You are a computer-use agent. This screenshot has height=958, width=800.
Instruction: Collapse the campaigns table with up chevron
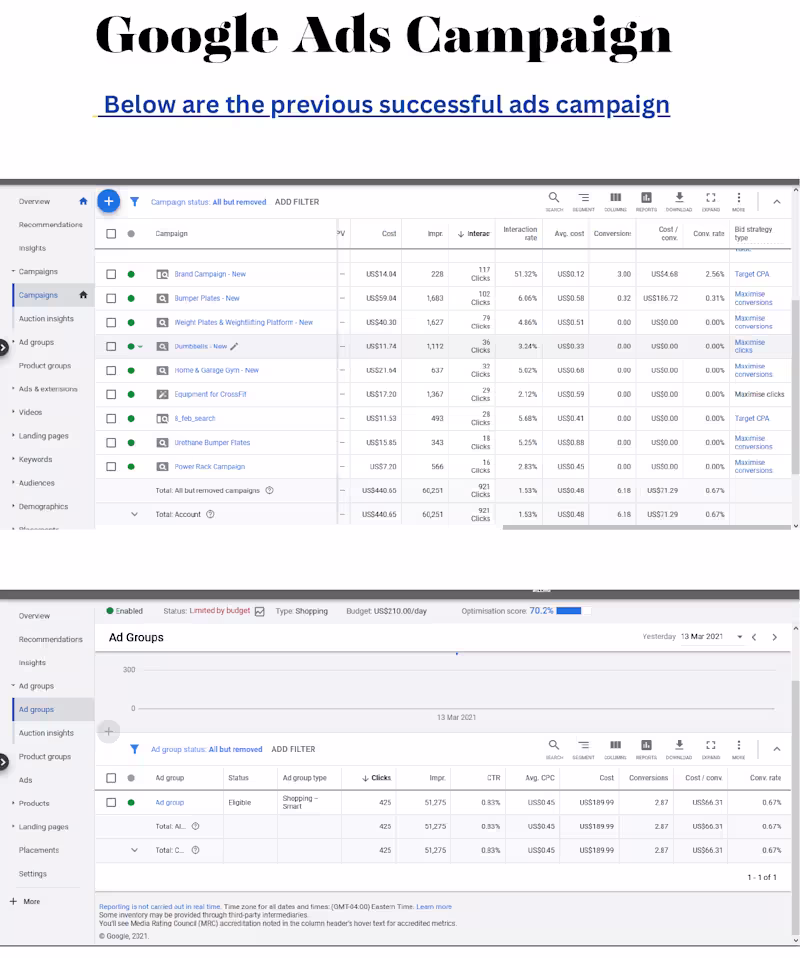777,202
